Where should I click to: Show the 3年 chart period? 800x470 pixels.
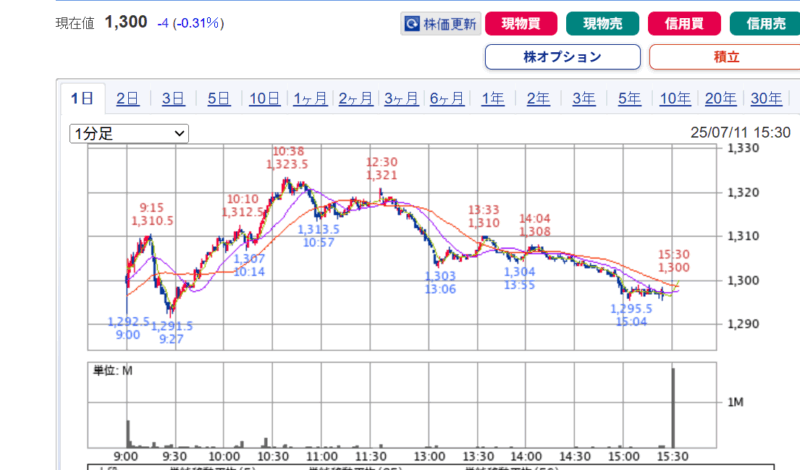(584, 98)
